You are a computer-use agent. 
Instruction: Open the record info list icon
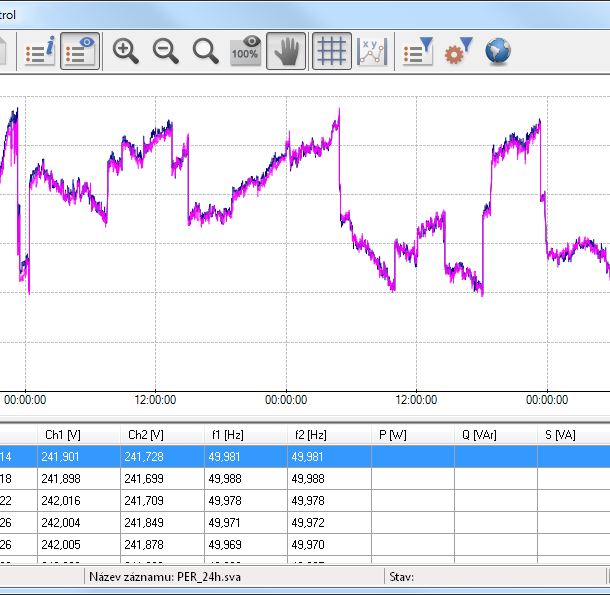pyautogui.click(x=39, y=51)
